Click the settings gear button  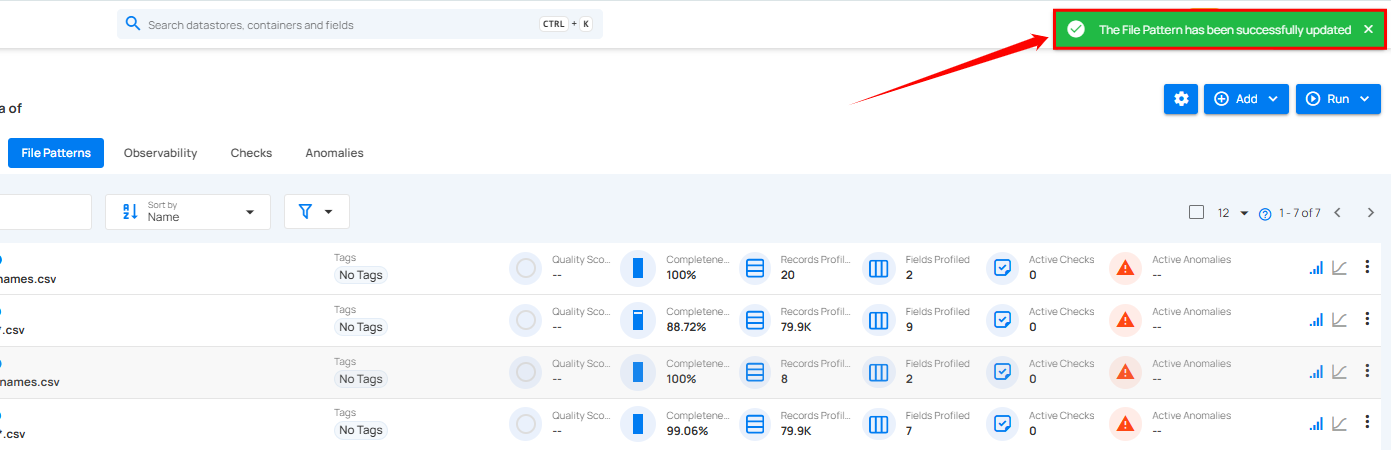point(1181,99)
